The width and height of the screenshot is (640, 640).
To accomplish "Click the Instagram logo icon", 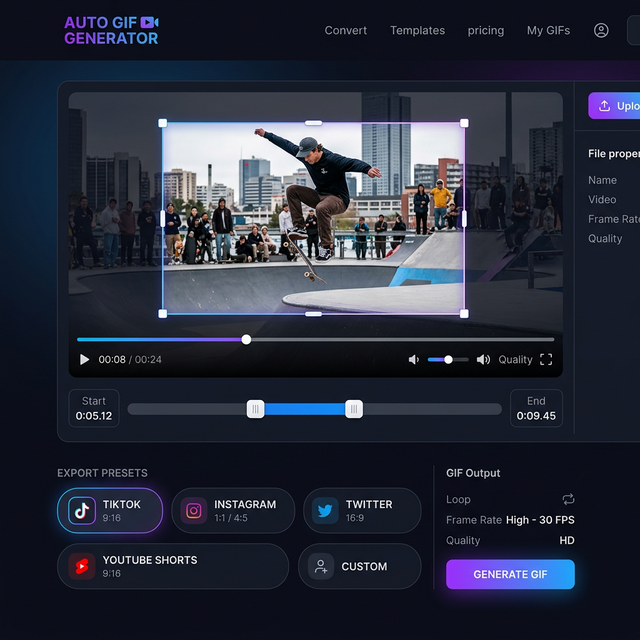I will click(193, 510).
